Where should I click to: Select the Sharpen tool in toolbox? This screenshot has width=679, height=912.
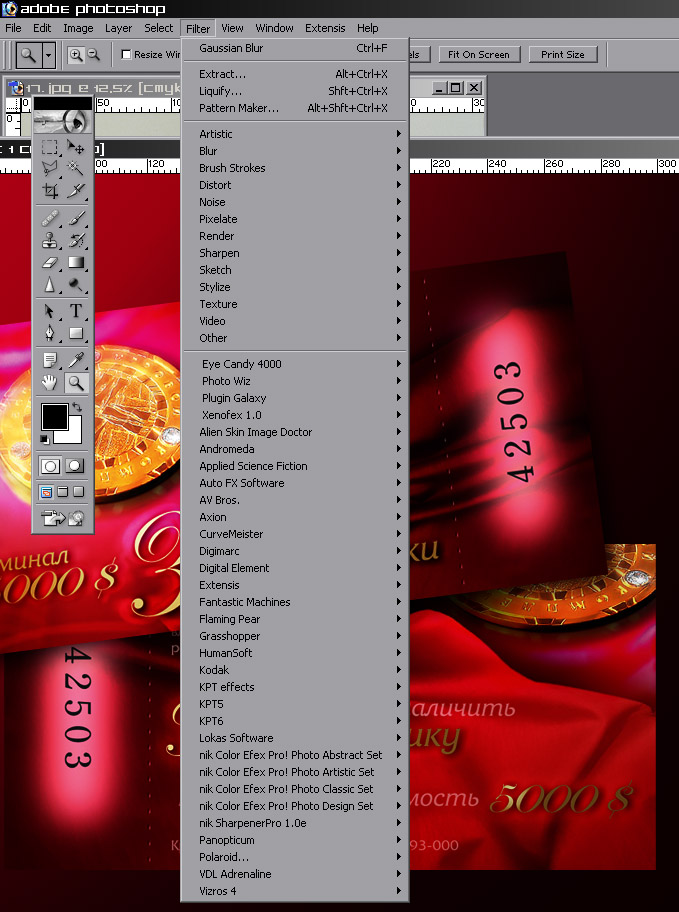pyautogui.click(x=50, y=284)
